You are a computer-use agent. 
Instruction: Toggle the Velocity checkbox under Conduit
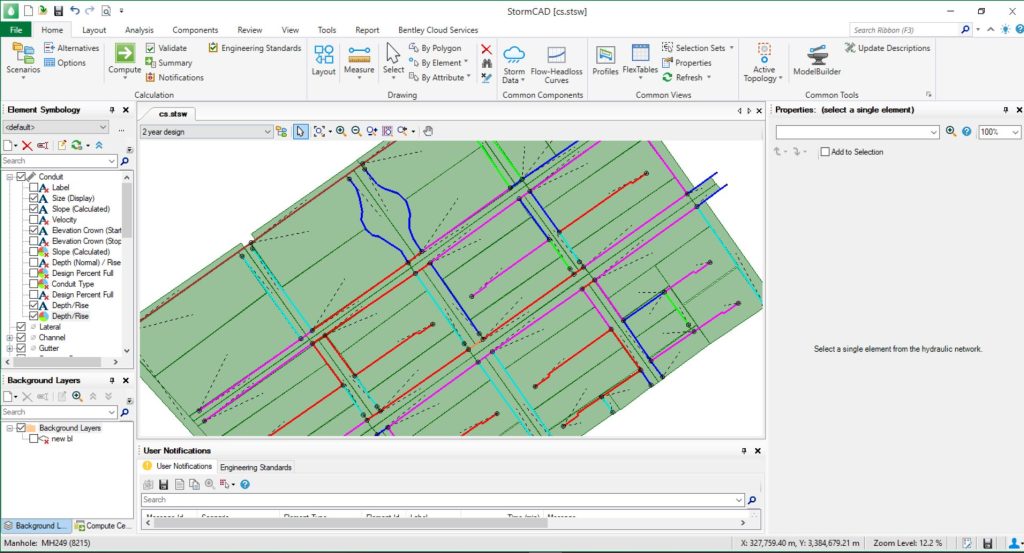click(x=34, y=220)
